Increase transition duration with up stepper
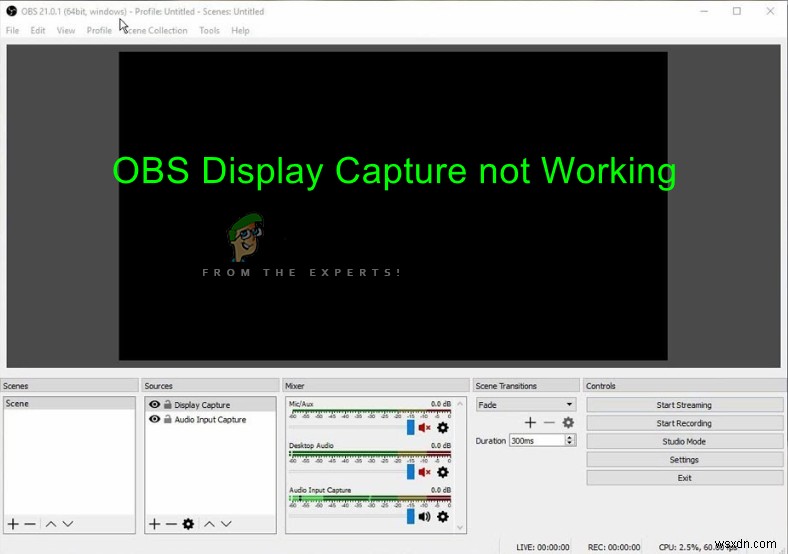Image resolution: width=788 pixels, height=554 pixels. [x=569, y=437]
